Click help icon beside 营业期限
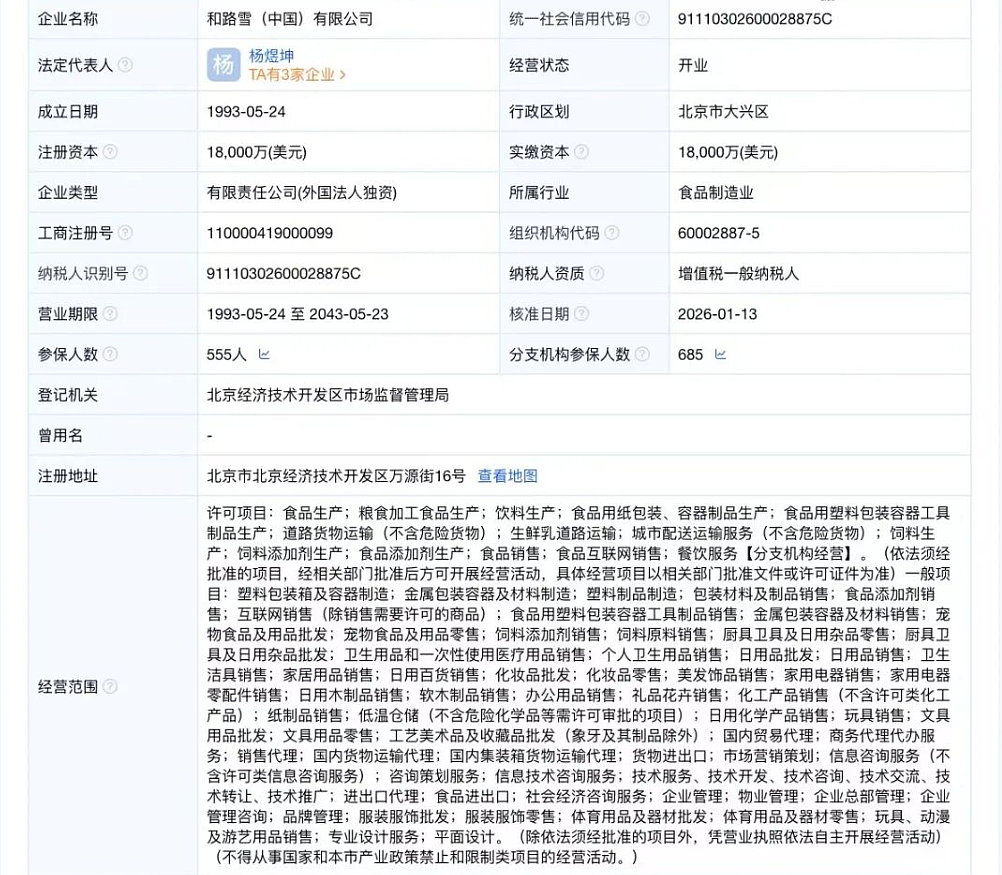 pyautogui.click(x=110, y=314)
